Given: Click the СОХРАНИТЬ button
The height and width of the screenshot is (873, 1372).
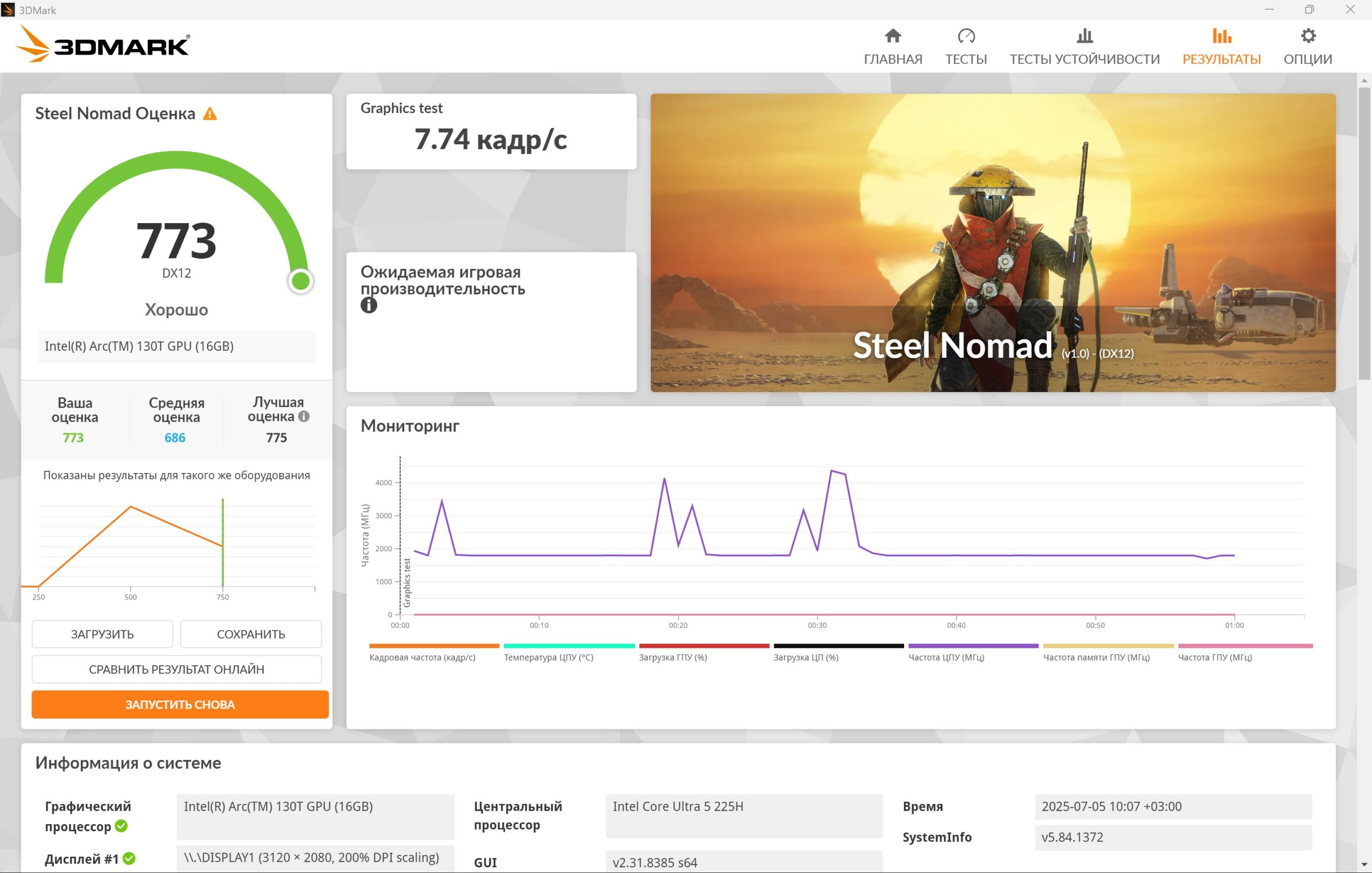Looking at the screenshot, I should tap(251, 634).
